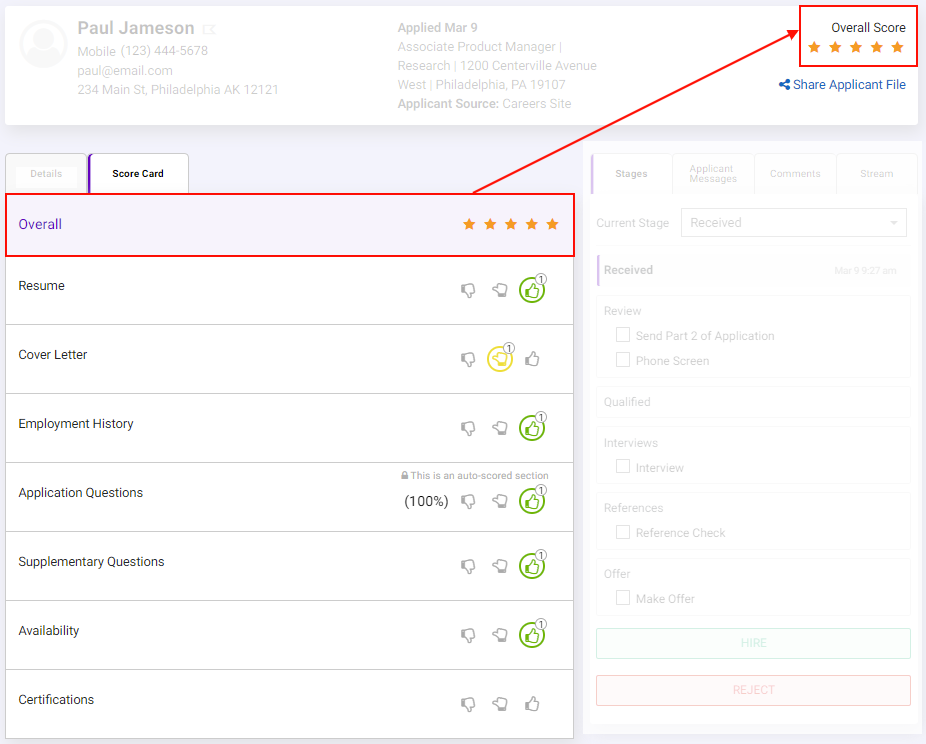This screenshot has width=926, height=744.
Task: Rate Resume as neutral
Action: [500, 290]
